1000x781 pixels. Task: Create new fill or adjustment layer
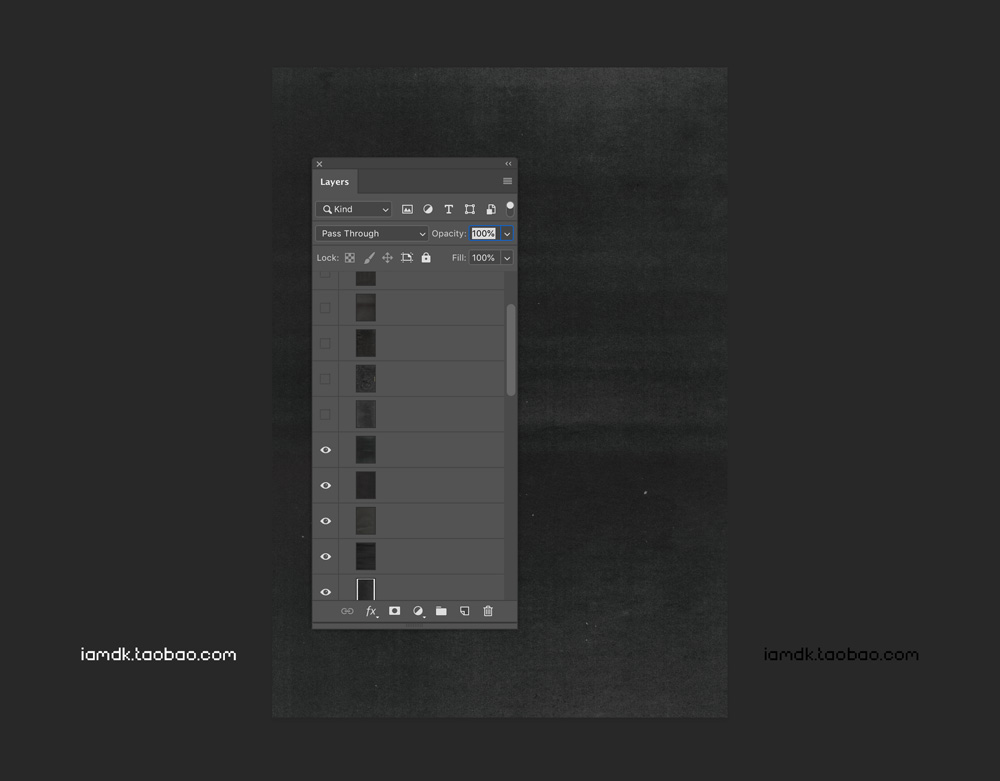pos(418,611)
